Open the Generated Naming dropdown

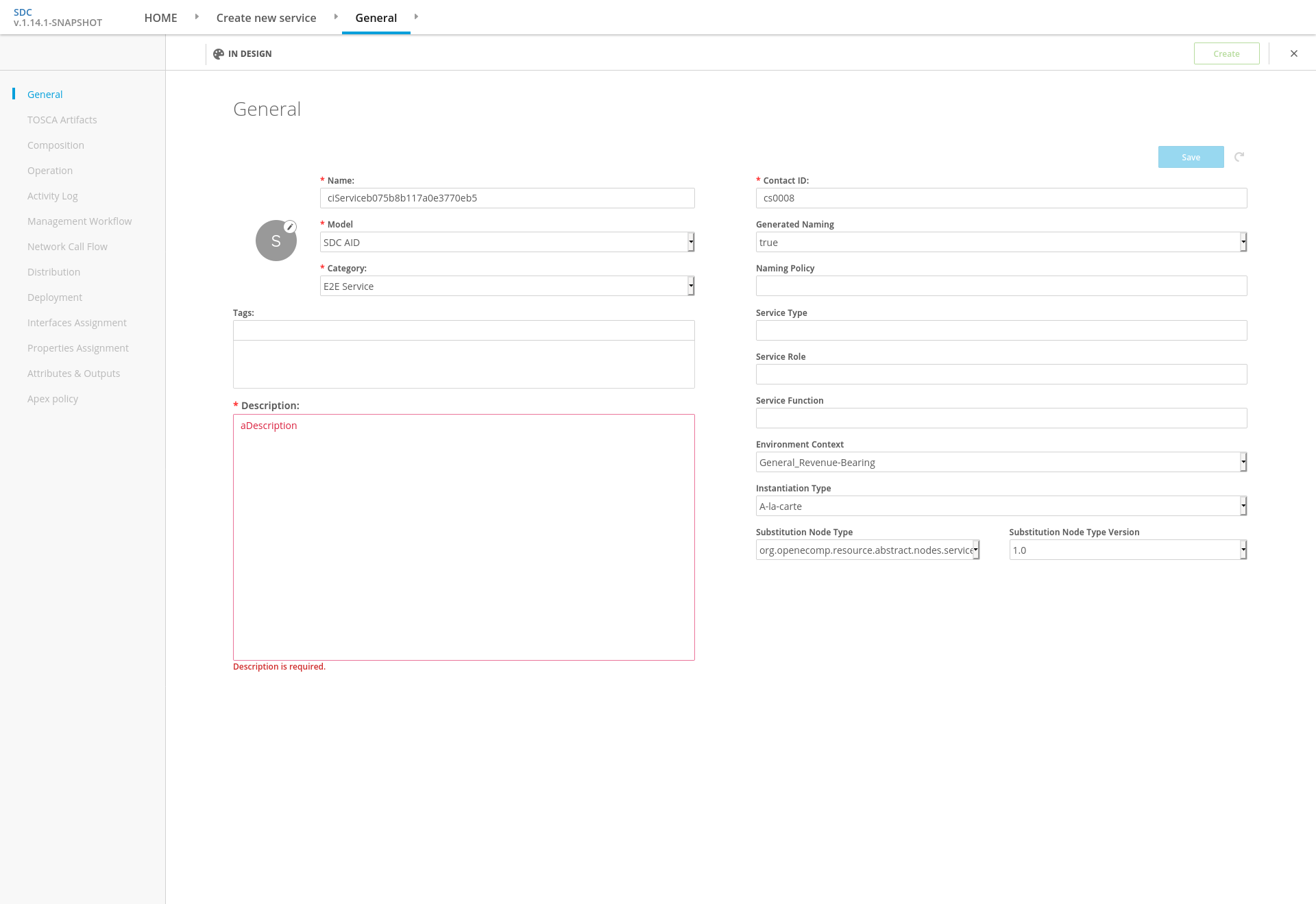1001,242
